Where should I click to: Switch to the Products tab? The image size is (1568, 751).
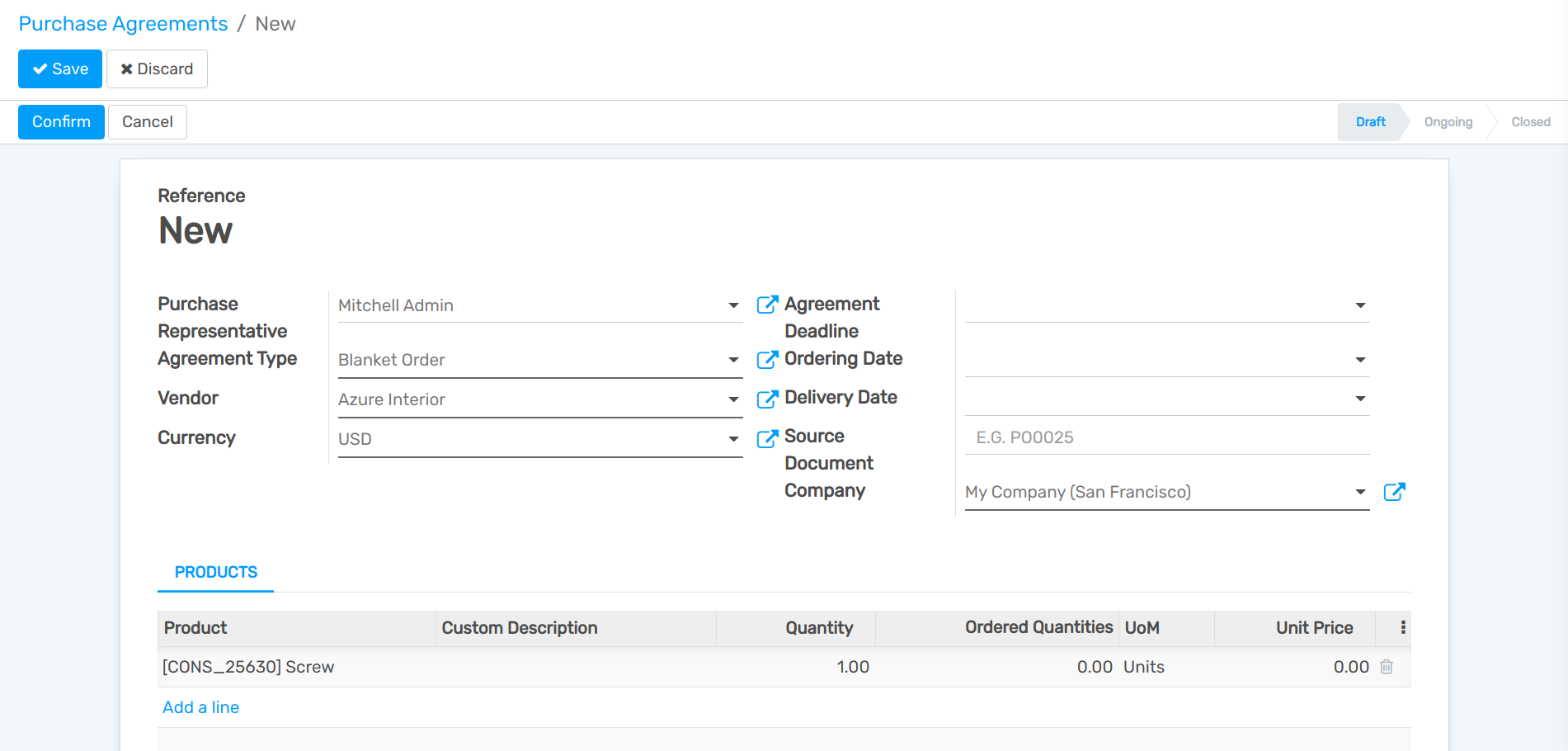215,571
